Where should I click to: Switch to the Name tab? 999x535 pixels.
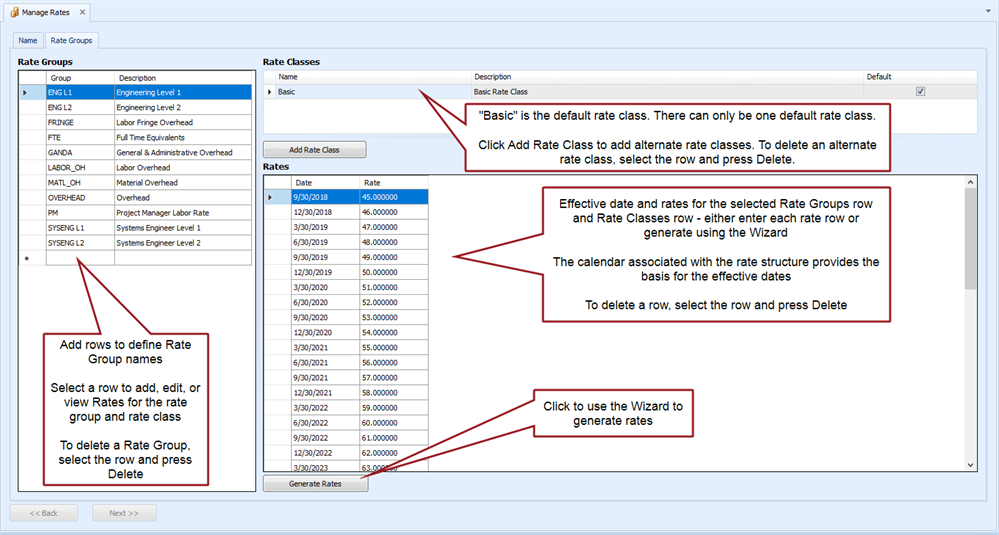click(28, 40)
